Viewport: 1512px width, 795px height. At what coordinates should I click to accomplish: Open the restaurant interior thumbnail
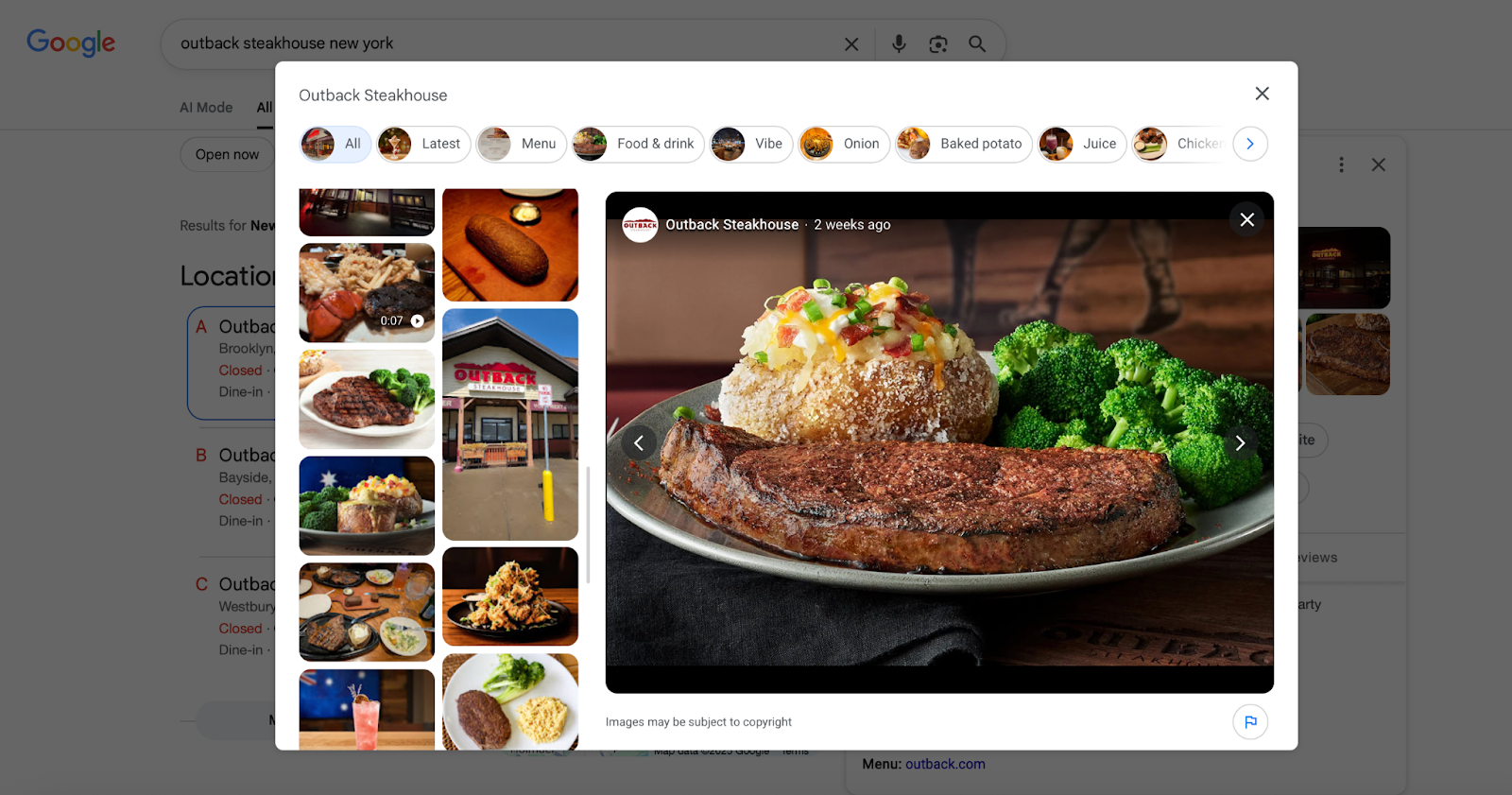coord(367,212)
